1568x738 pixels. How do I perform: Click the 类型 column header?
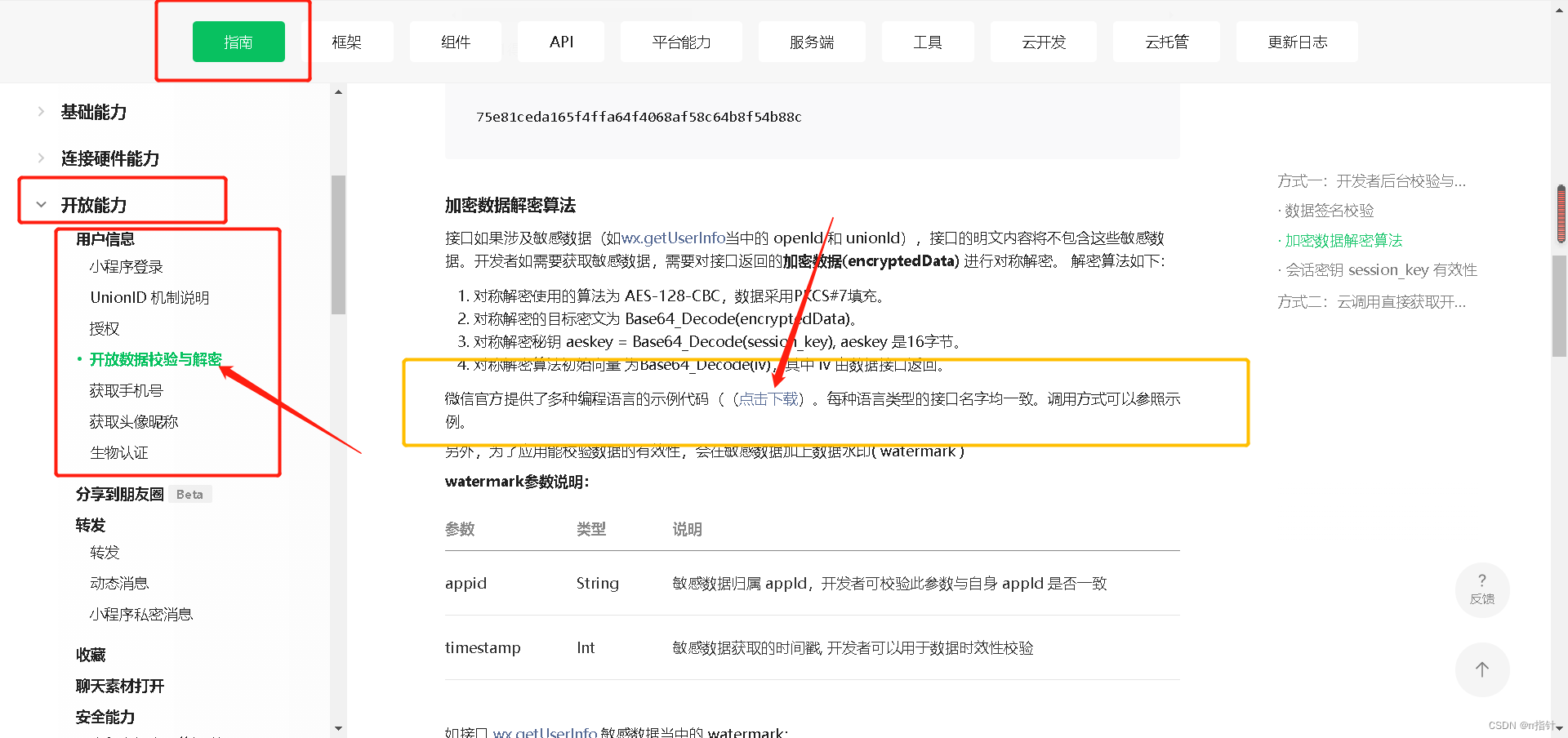591,529
